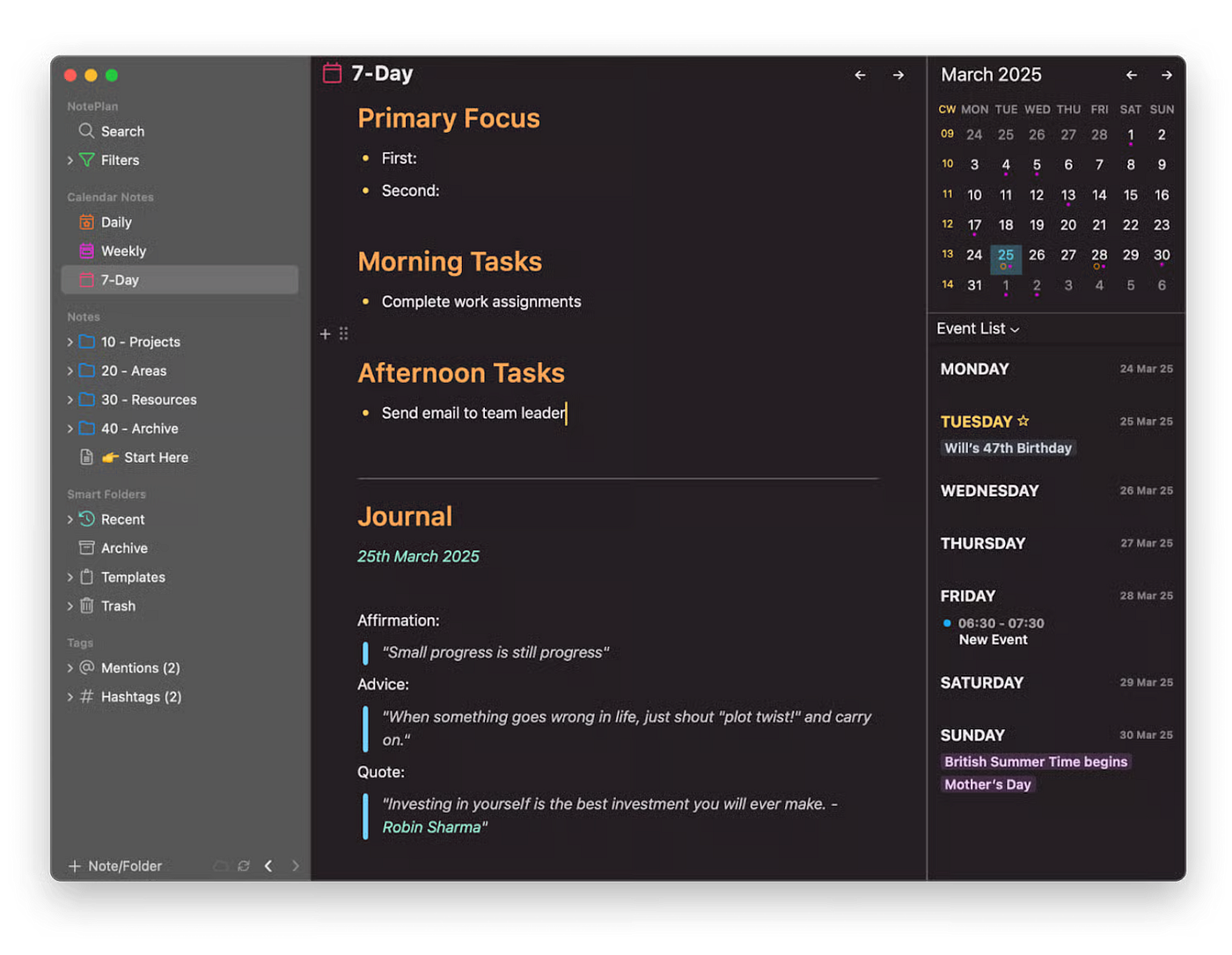This screenshot has height=955, width=1232.
Task: Select March 30 in the calendar grid
Action: (x=1162, y=256)
